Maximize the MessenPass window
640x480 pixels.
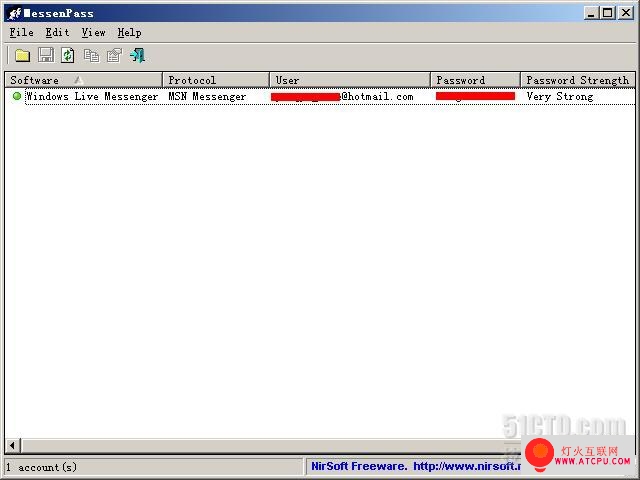point(607,13)
